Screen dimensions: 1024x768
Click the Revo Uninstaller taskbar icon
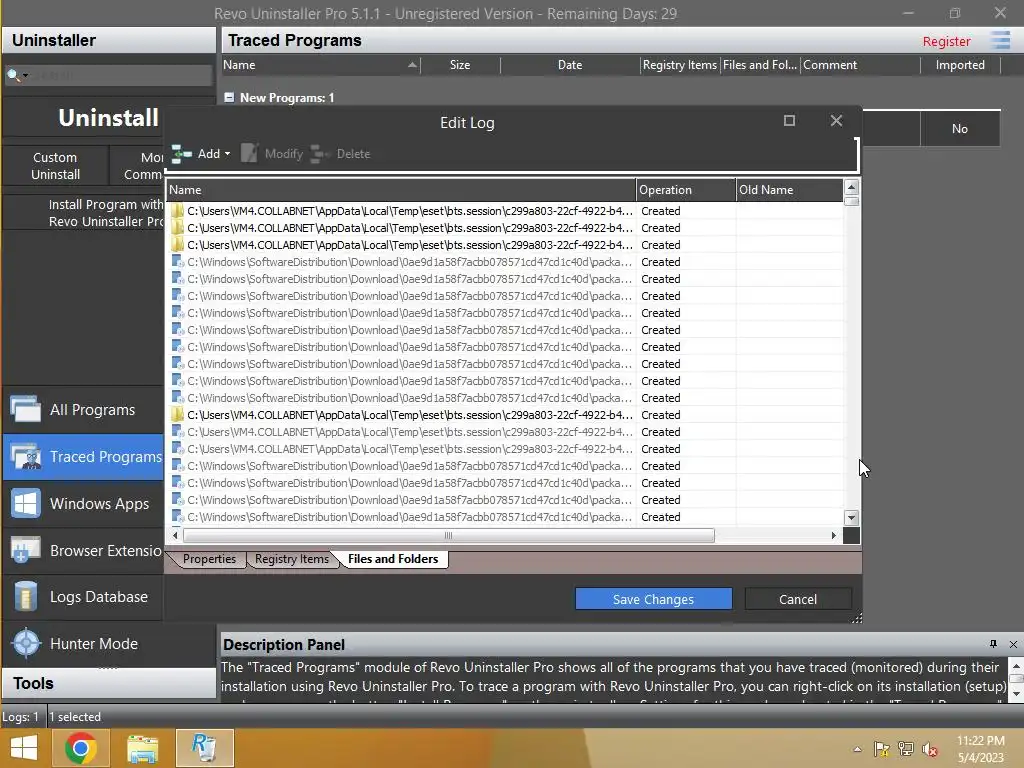[x=204, y=748]
